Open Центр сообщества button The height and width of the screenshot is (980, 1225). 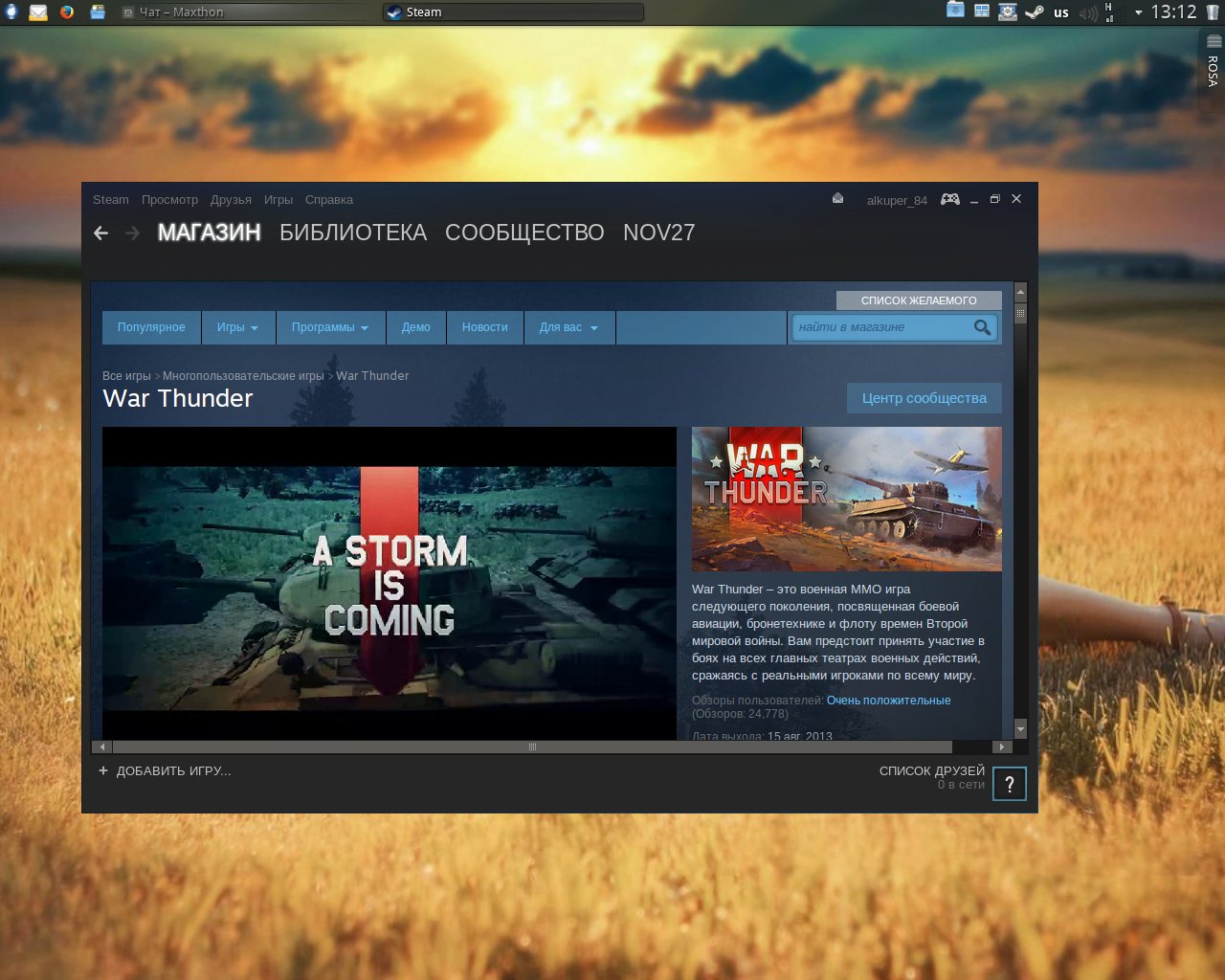924,398
